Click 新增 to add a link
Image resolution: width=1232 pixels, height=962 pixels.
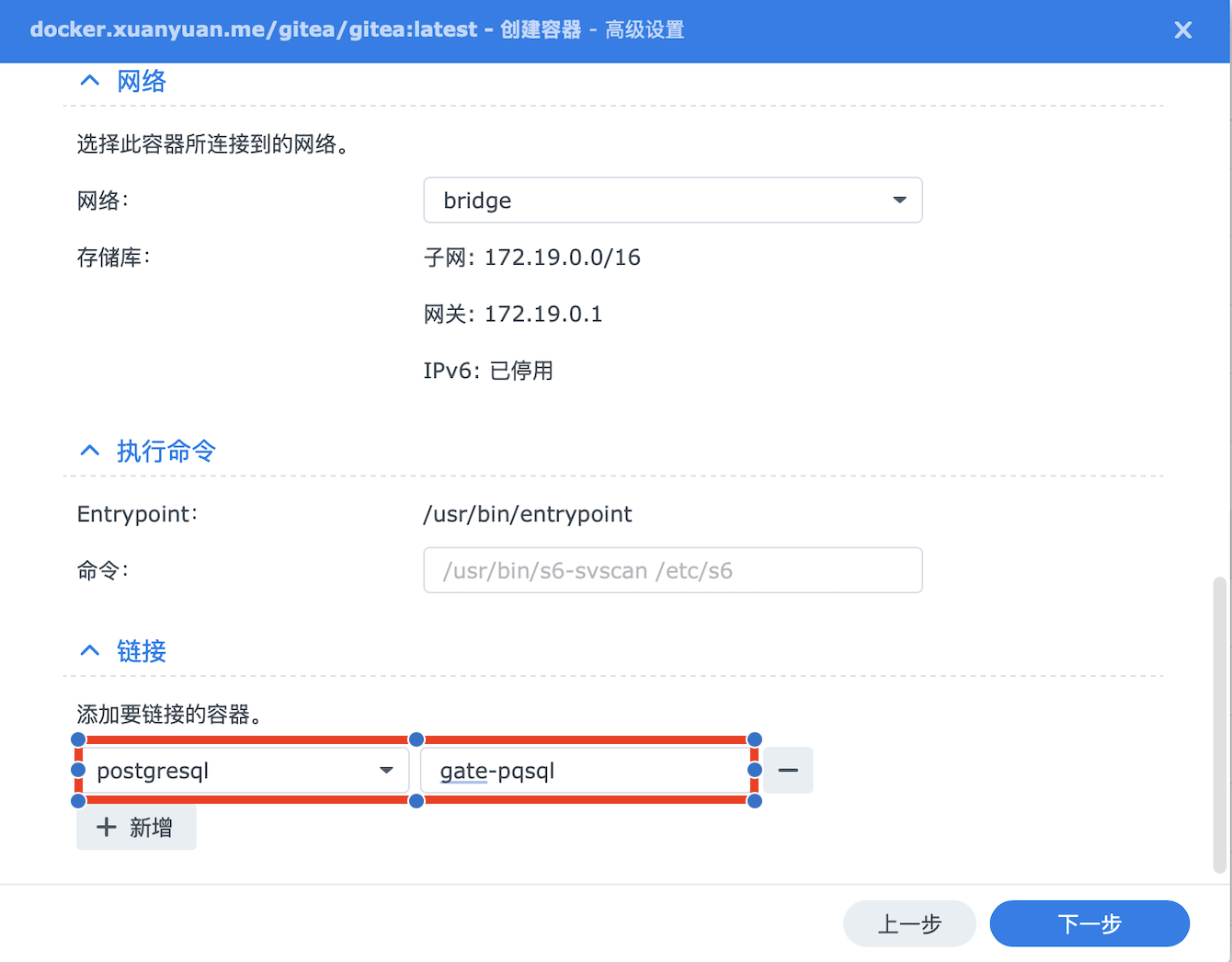[x=137, y=828]
